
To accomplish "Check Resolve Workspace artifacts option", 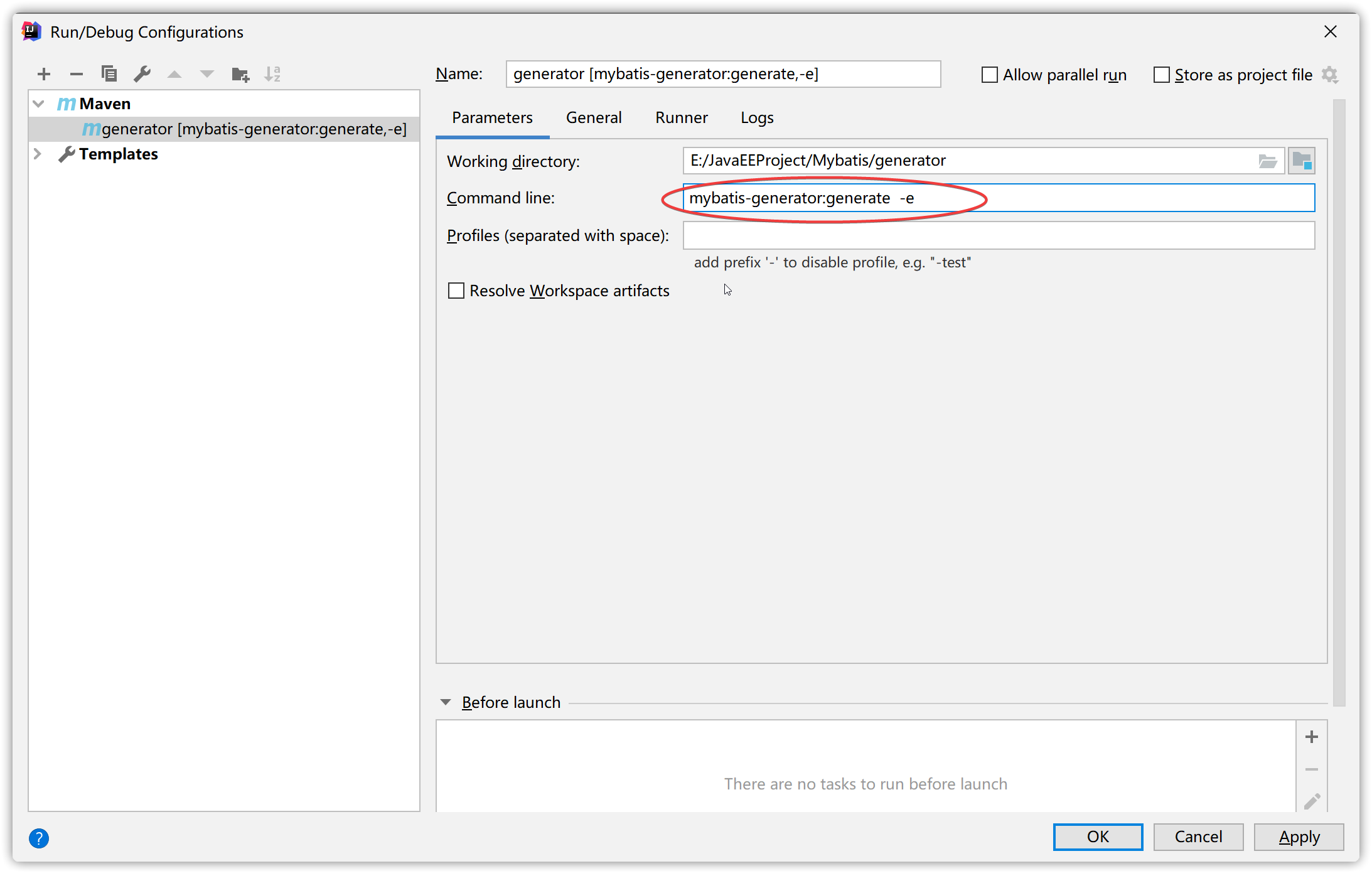I will click(x=456, y=291).
